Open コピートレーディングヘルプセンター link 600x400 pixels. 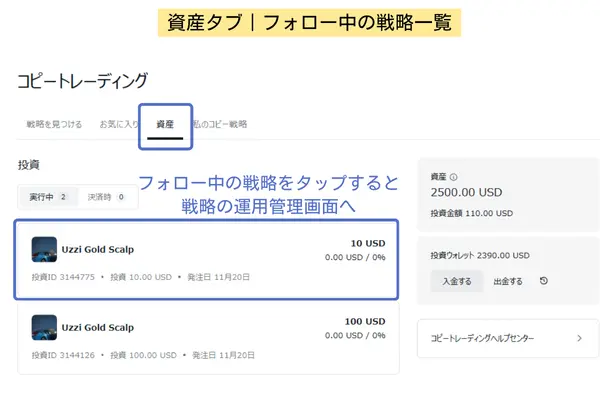482,339
